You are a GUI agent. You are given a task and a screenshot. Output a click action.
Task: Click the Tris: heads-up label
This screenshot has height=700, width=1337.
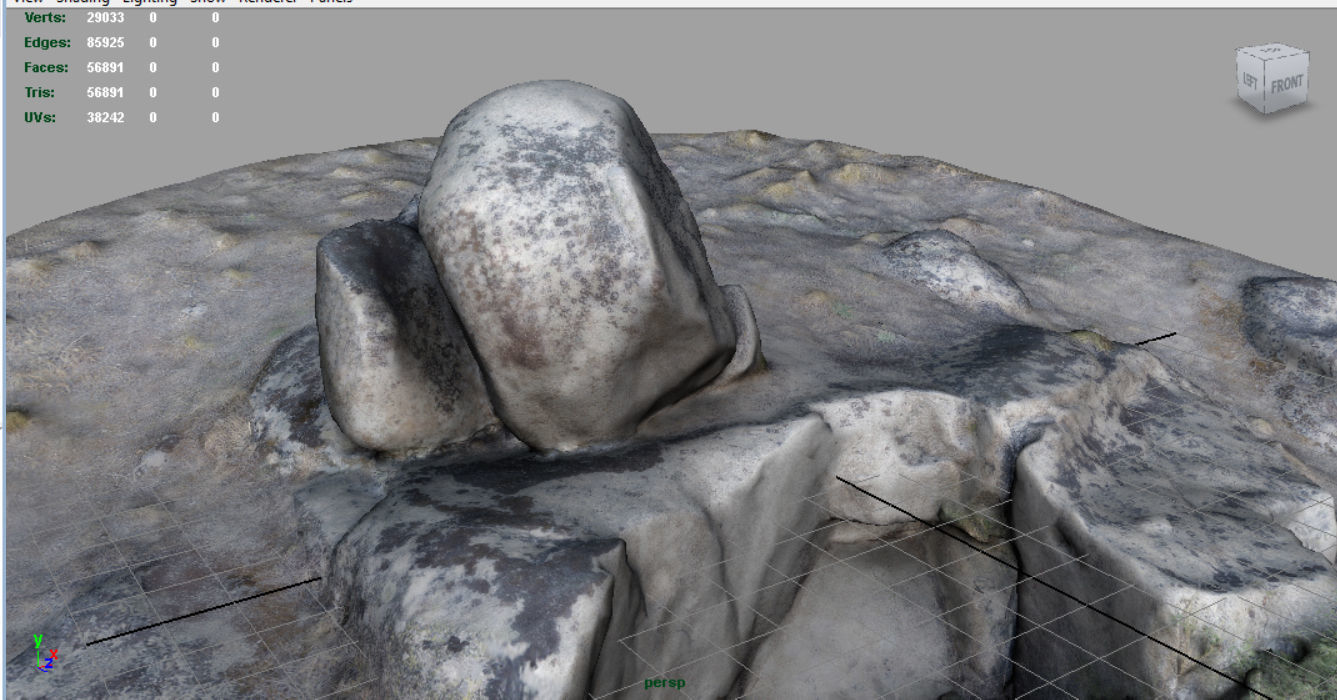pyautogui.click(x=40, y=93)
